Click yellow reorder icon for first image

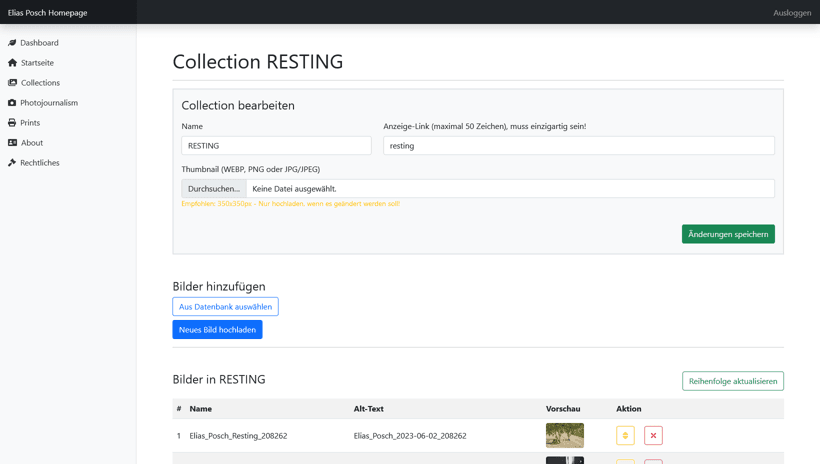click(x=625, y=436)
